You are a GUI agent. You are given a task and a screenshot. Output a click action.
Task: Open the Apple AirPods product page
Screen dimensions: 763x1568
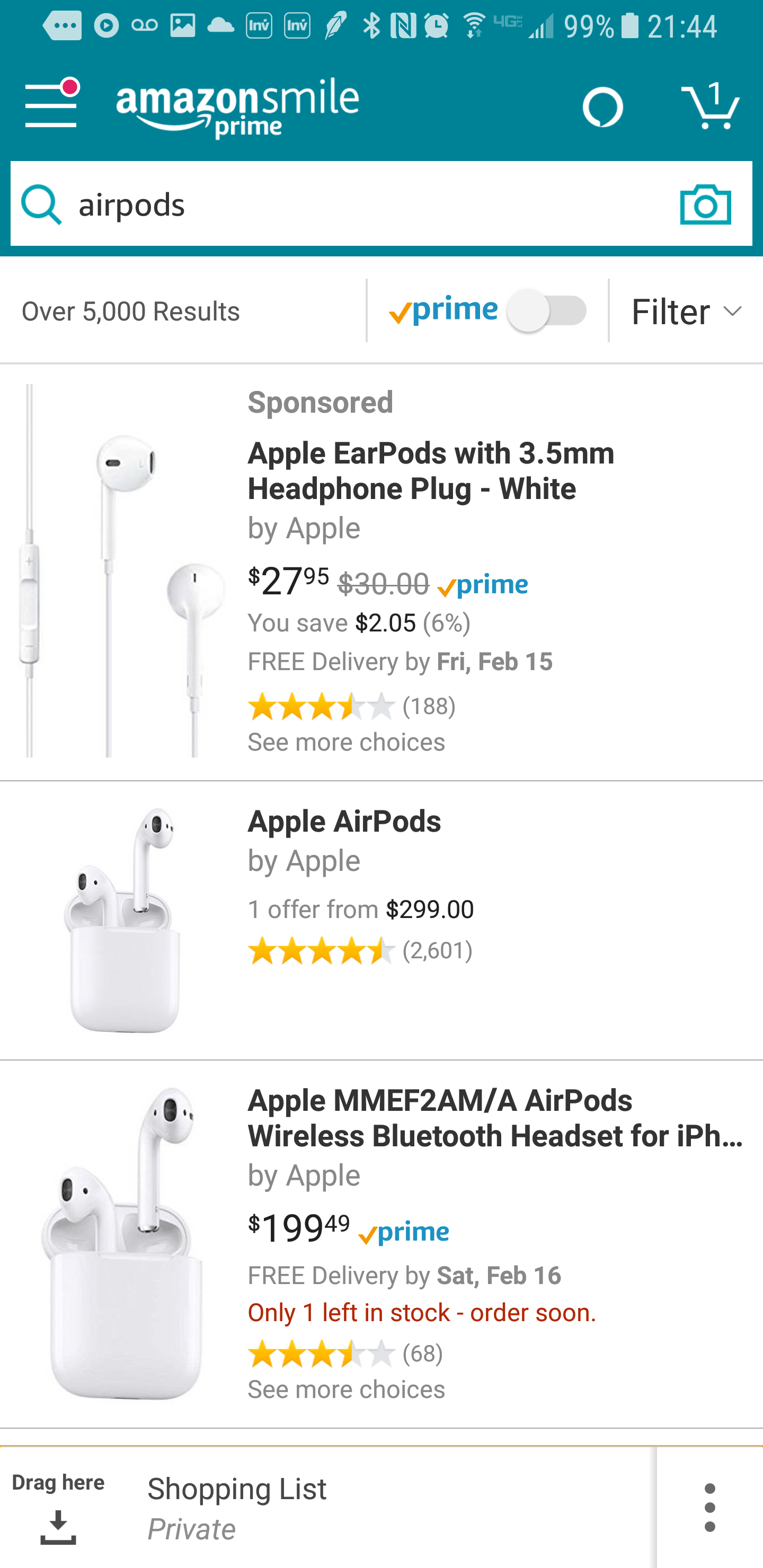click(x=344, y=821)
